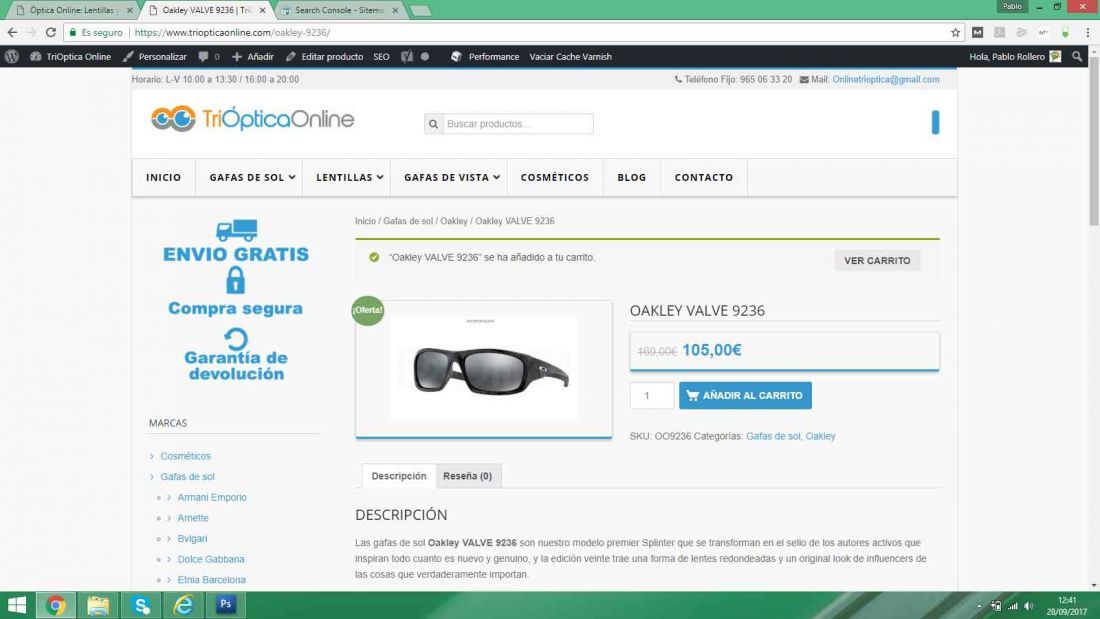Click Añadir al carrito button
This screenshot has width=1100, height=619.
coord(745,395)
